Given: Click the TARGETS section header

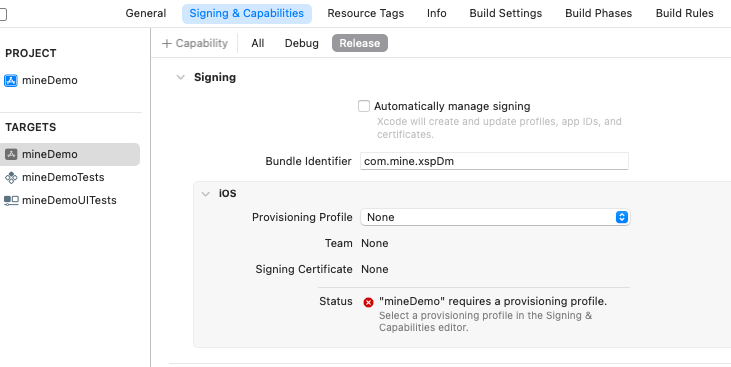Looking at the screenshot, I should tap(31, 127).
